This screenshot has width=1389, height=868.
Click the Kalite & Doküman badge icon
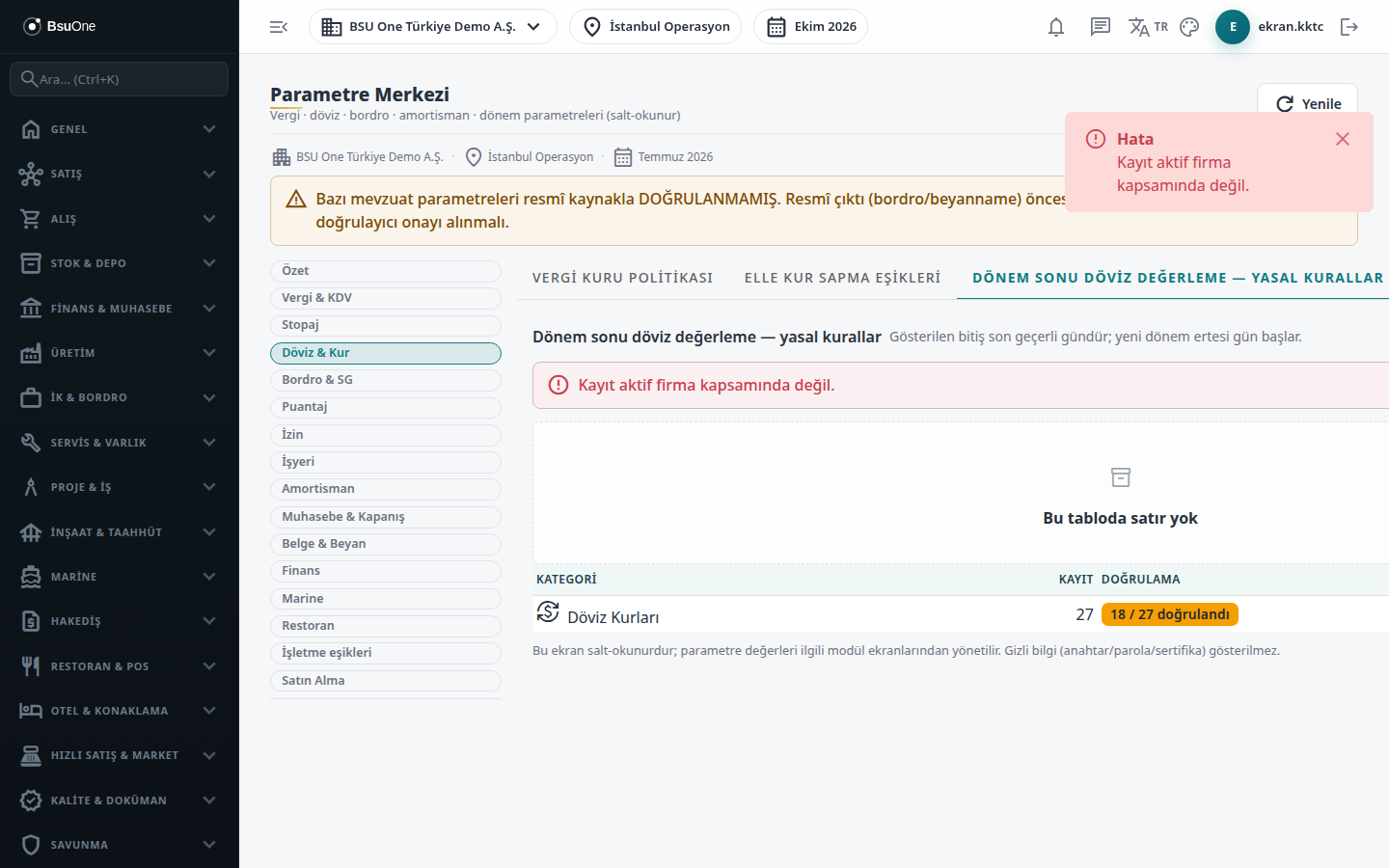pyautogui.click(x=31, y=800)
